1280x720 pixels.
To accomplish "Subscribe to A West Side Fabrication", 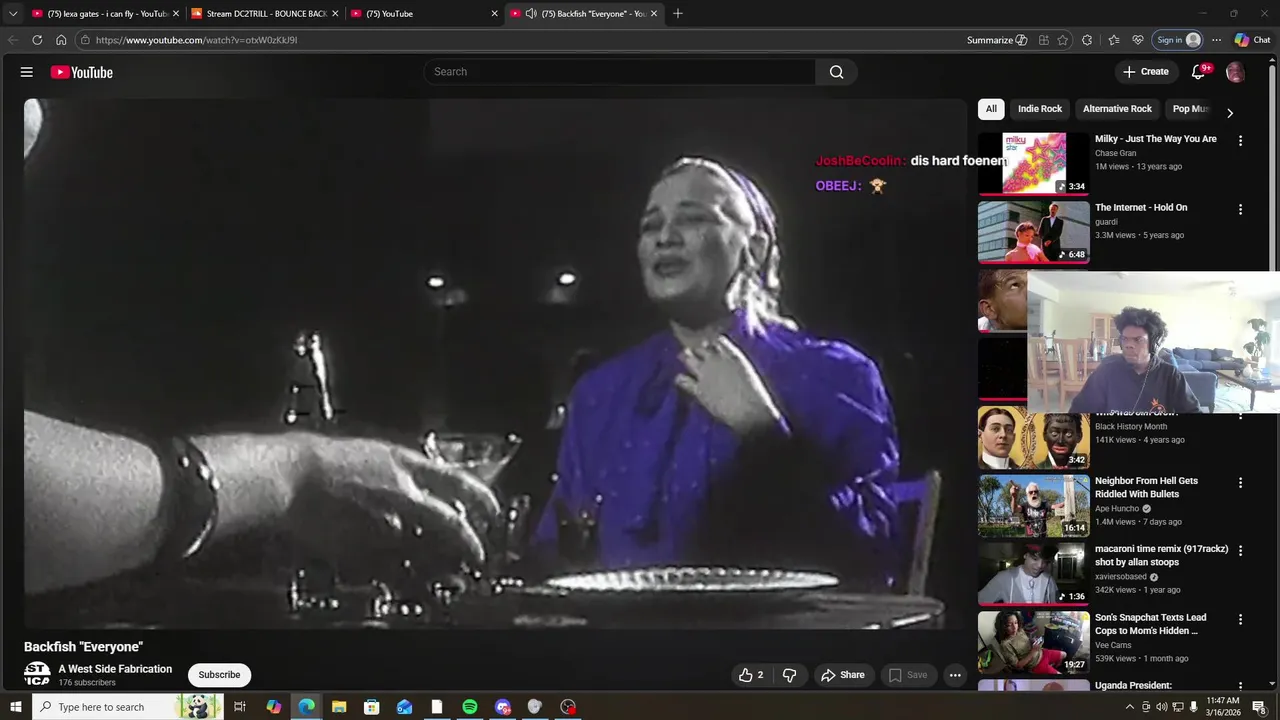I will [x=219, y=675].
